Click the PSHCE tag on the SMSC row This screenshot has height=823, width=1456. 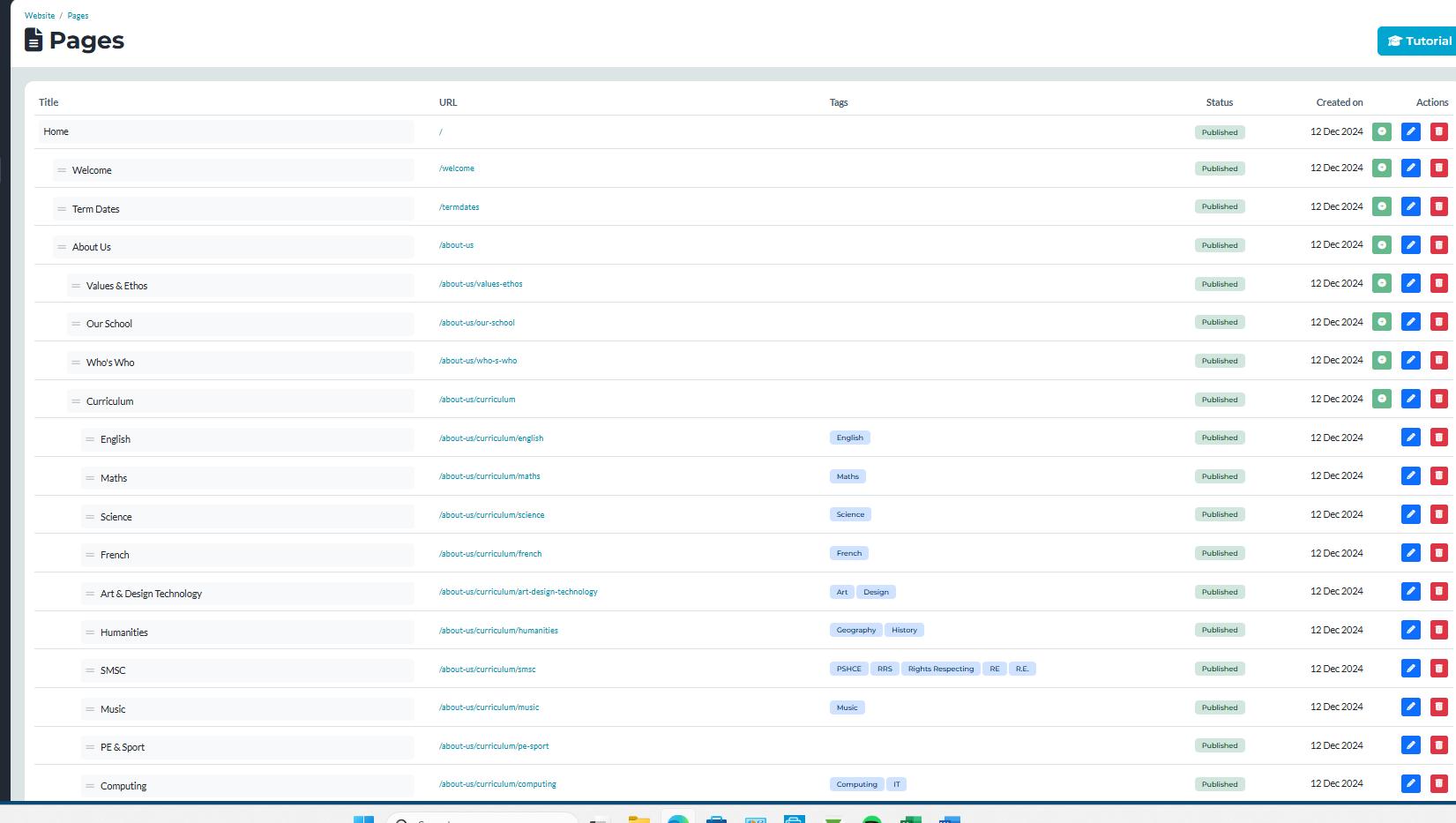point(849,669)
